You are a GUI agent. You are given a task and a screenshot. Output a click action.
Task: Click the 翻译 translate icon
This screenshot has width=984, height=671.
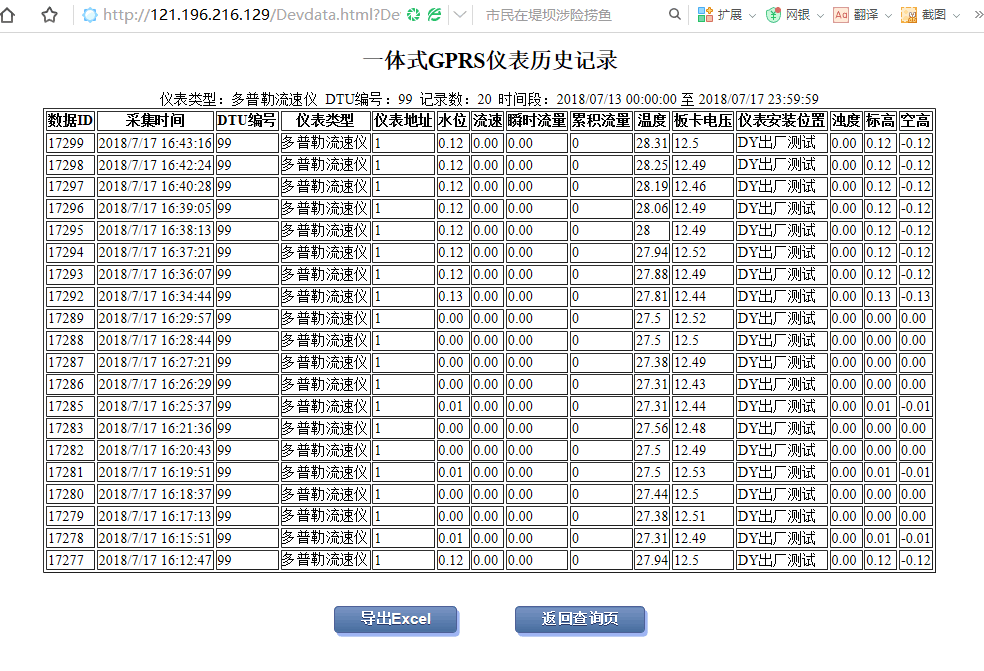tap(841, 15)
